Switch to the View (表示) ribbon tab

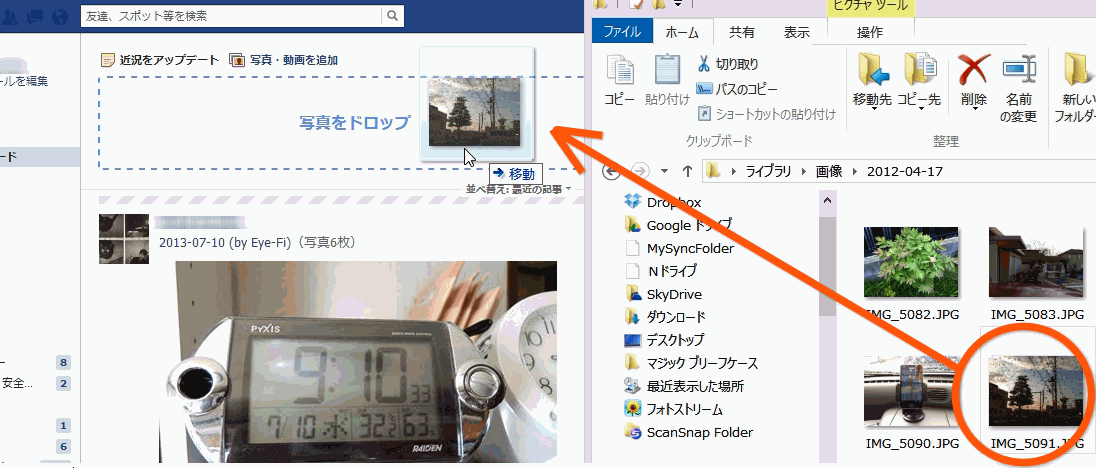pyautogui.click(x=797, y=32)
